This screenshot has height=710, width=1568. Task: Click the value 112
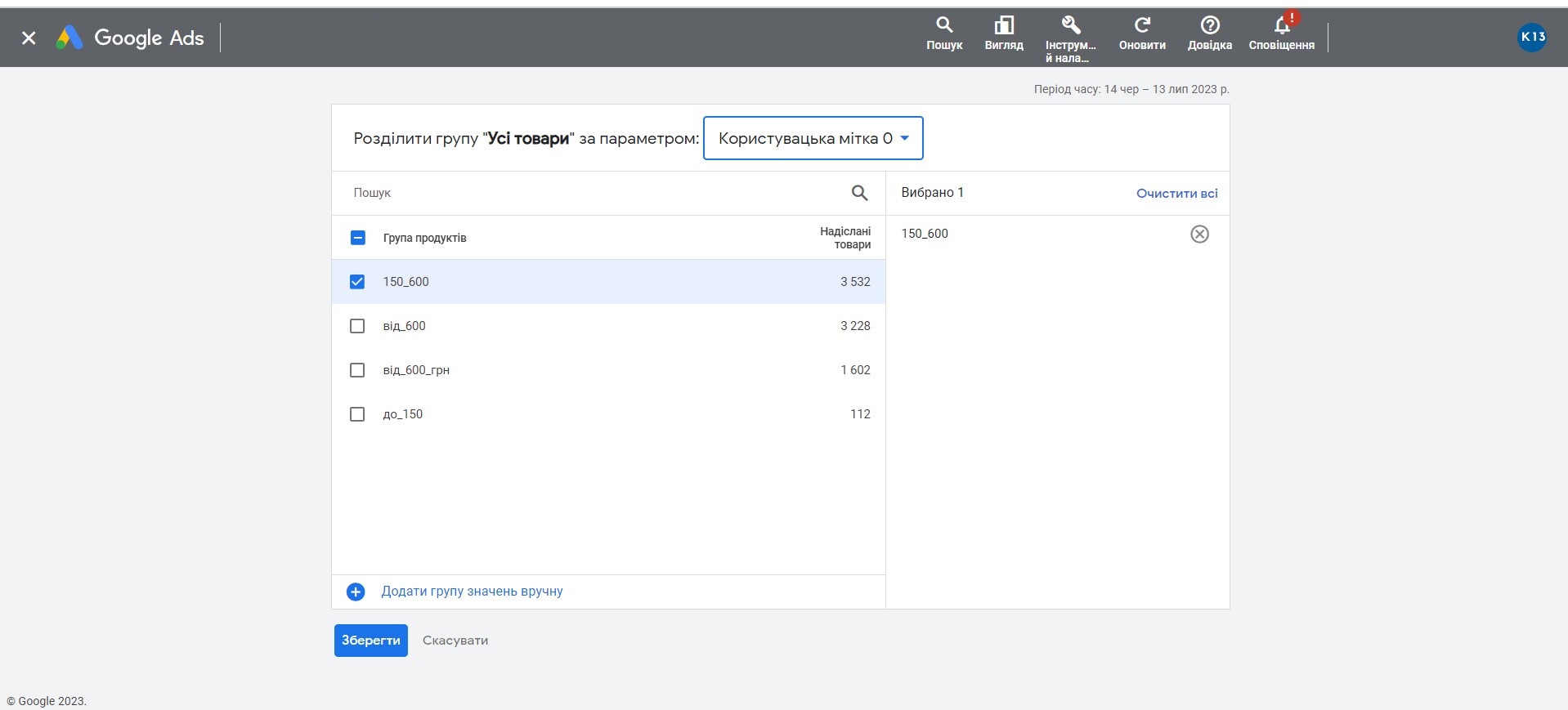coord(860,414)
